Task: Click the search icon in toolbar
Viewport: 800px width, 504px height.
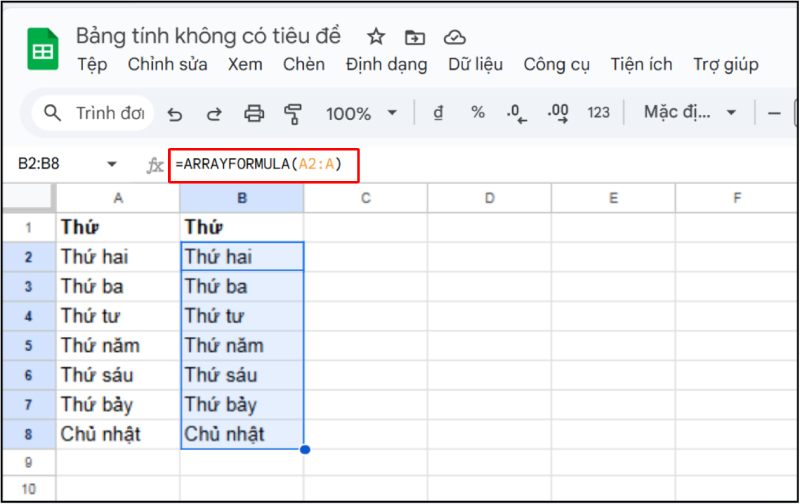Action: click(53, 113)
